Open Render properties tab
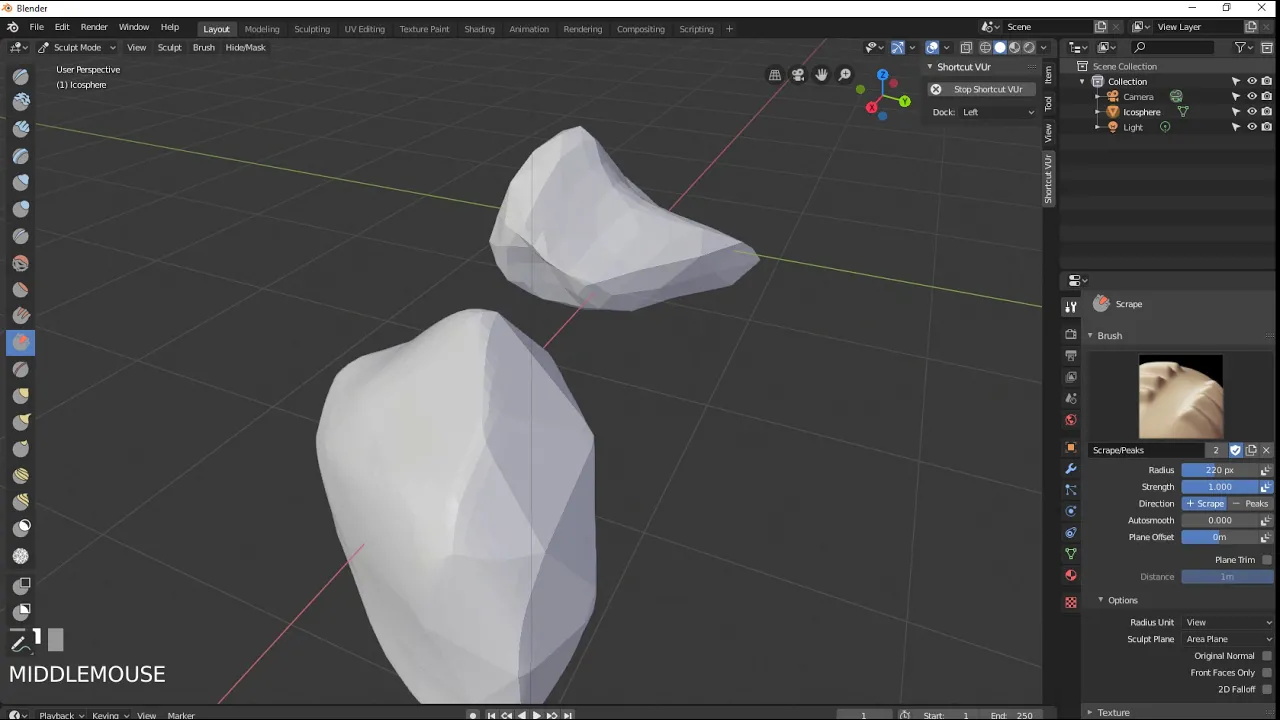 (1071, 334)
